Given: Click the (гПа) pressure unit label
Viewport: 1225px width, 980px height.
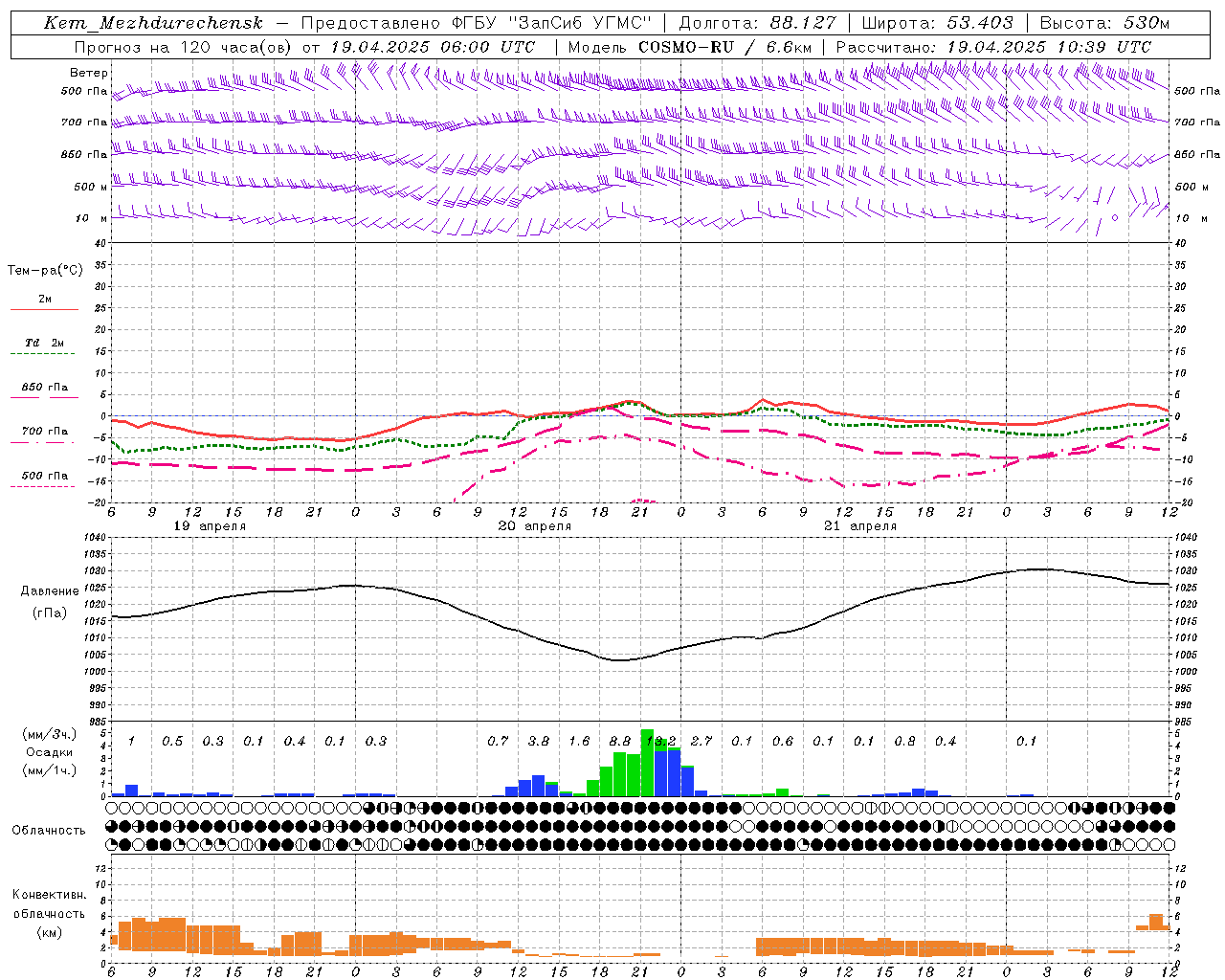Looking at the screenshot, I should pos(50,613).
